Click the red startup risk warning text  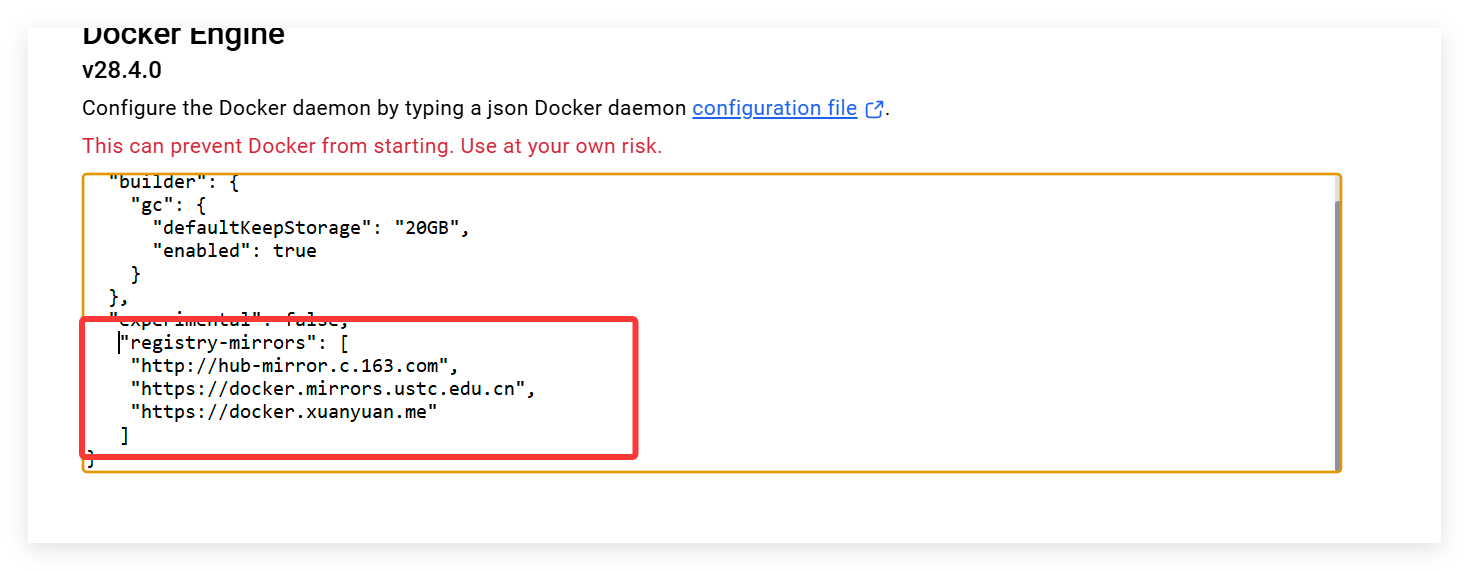(372, 146)
